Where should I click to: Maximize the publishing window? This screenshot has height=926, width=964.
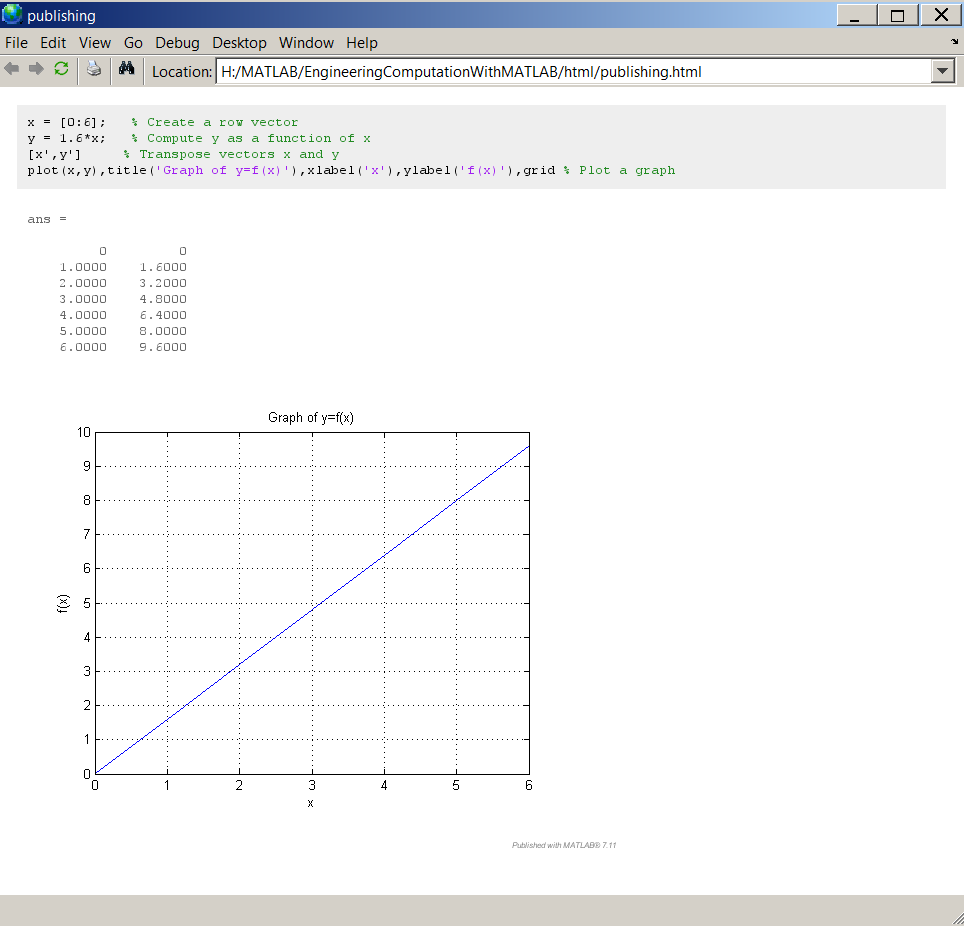[897, 15]
